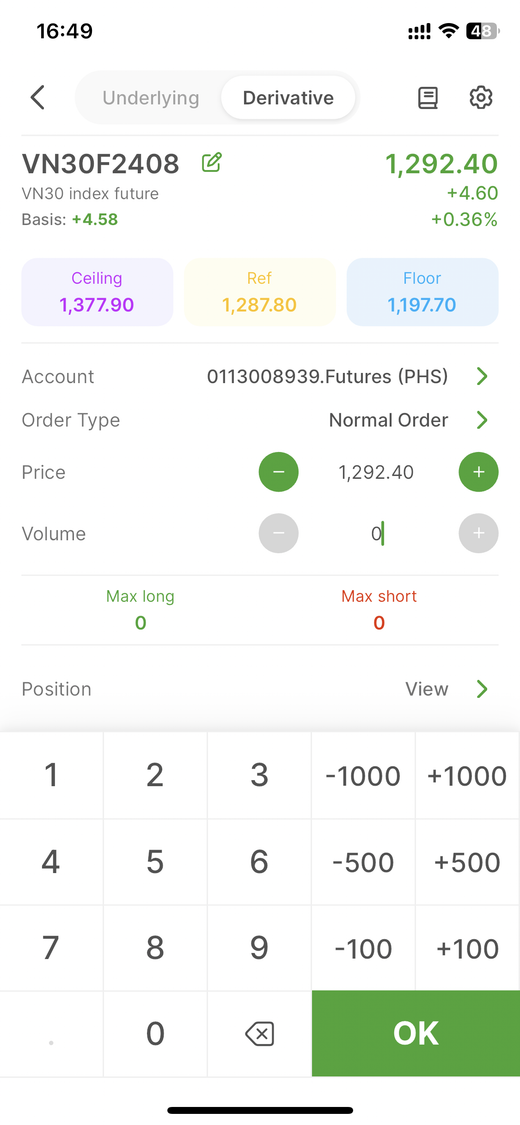Open the order book icon
The height and width of the screenshot is (1125, 520).
point(427,98)
